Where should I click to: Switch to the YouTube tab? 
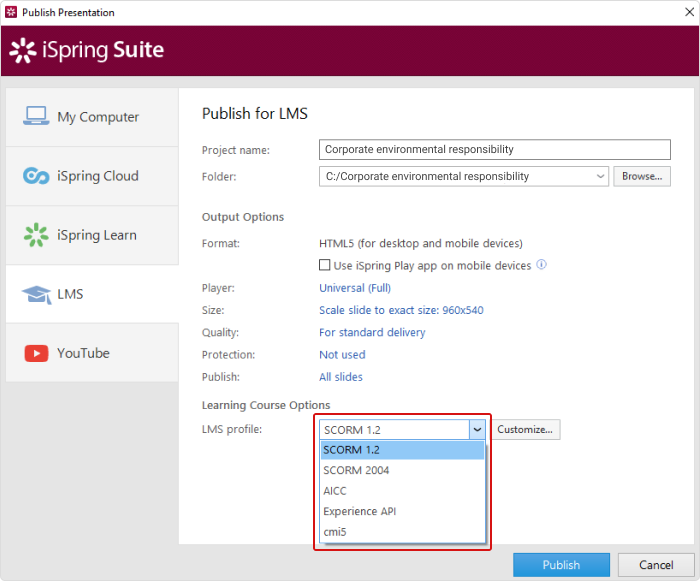click(x=92, y=353)
